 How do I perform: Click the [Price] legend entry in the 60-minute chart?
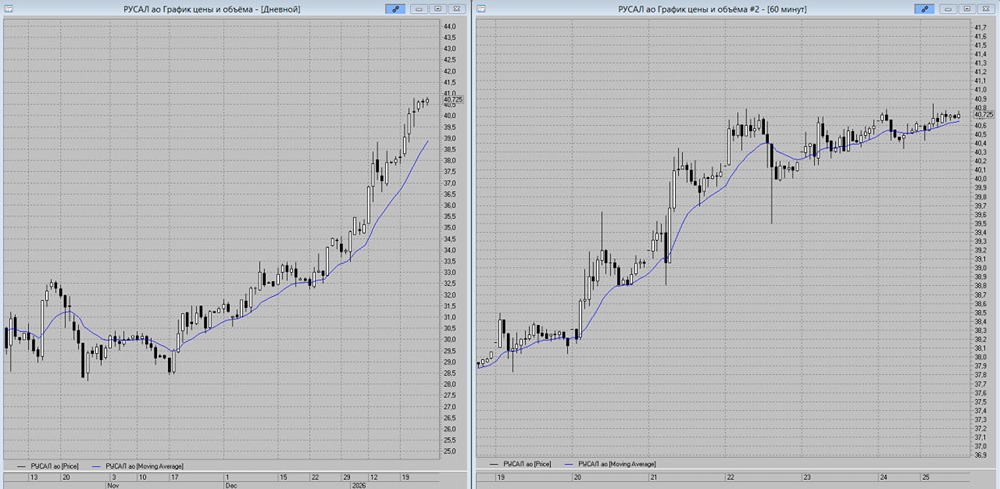pos(527,464)
